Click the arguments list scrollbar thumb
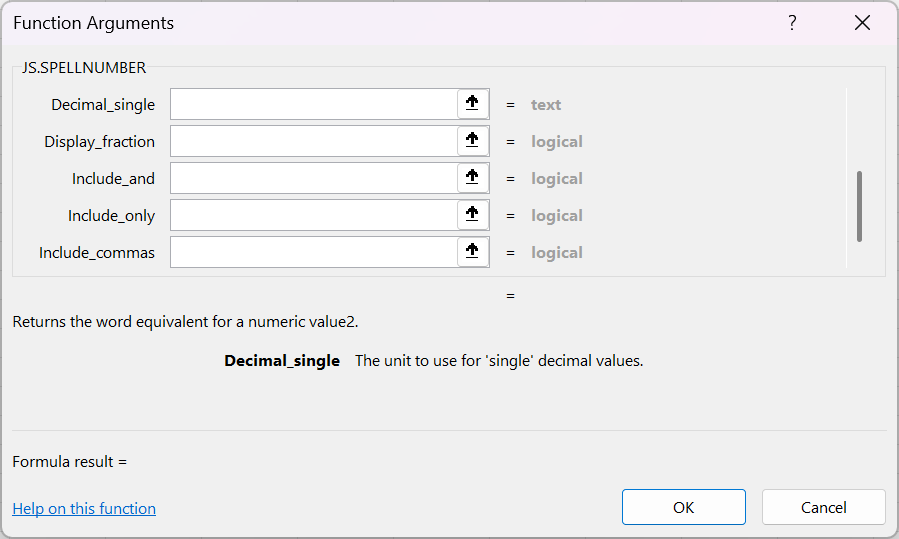Screen dimensions: 899x539 pos(859,206)
